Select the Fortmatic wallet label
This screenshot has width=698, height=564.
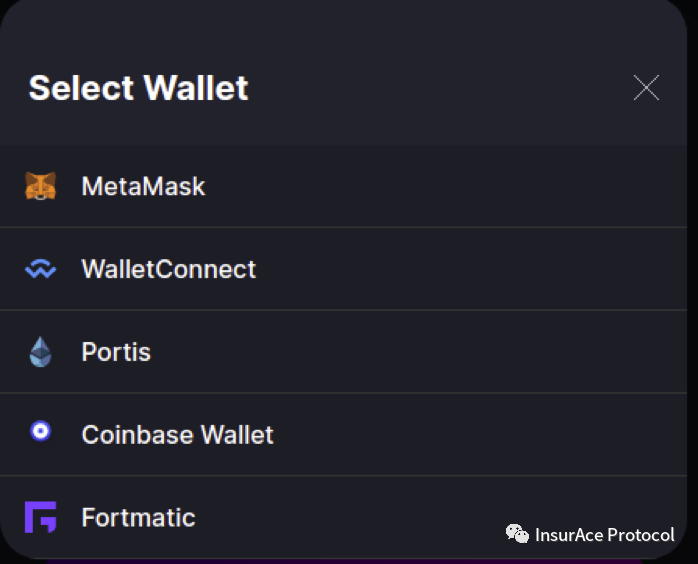pyautogui.click(x=138, y=517)
